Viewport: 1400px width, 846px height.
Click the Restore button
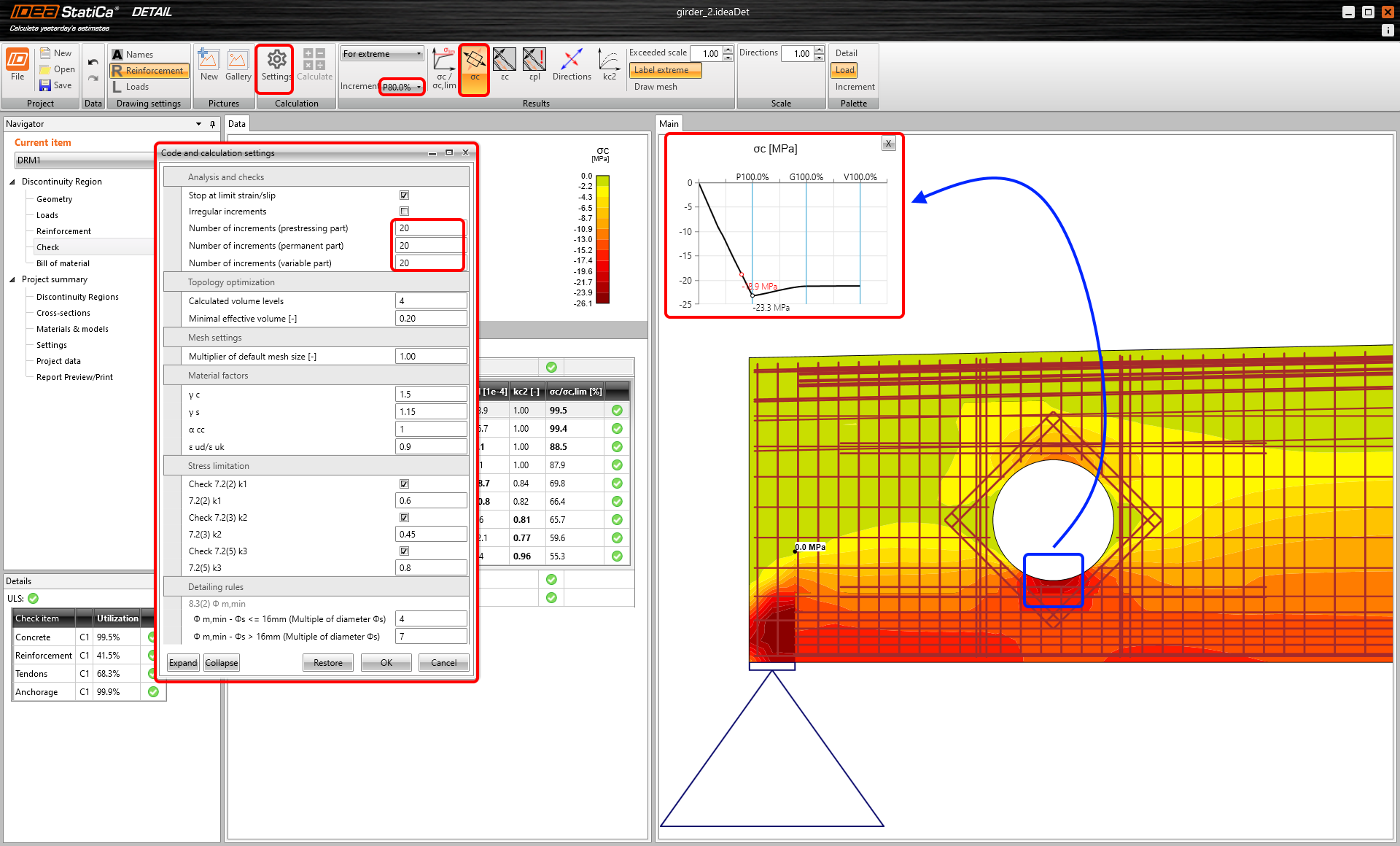(x=327, y=662)
